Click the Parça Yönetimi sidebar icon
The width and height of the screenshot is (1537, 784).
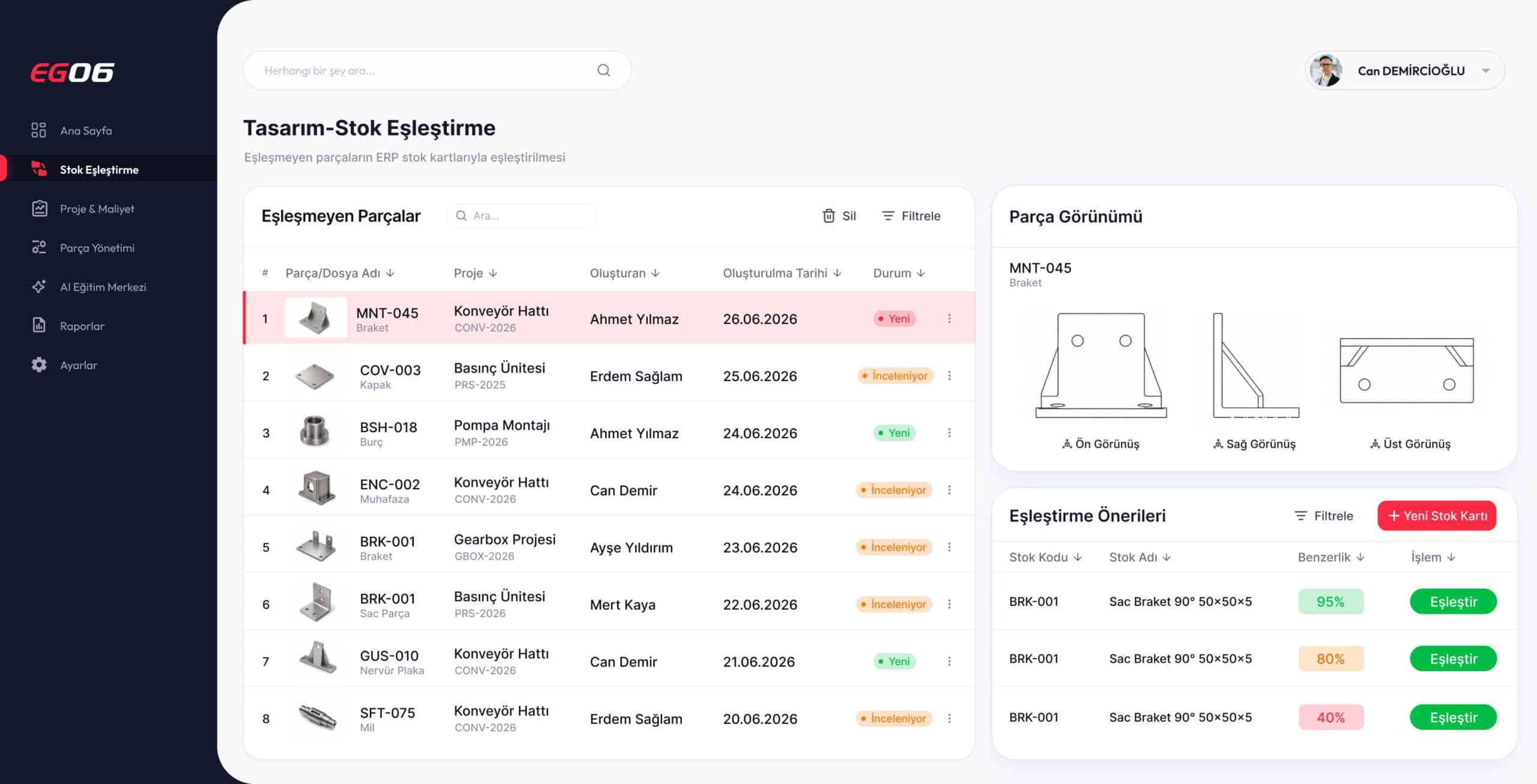pyautogui.click(x=39, y=247)
